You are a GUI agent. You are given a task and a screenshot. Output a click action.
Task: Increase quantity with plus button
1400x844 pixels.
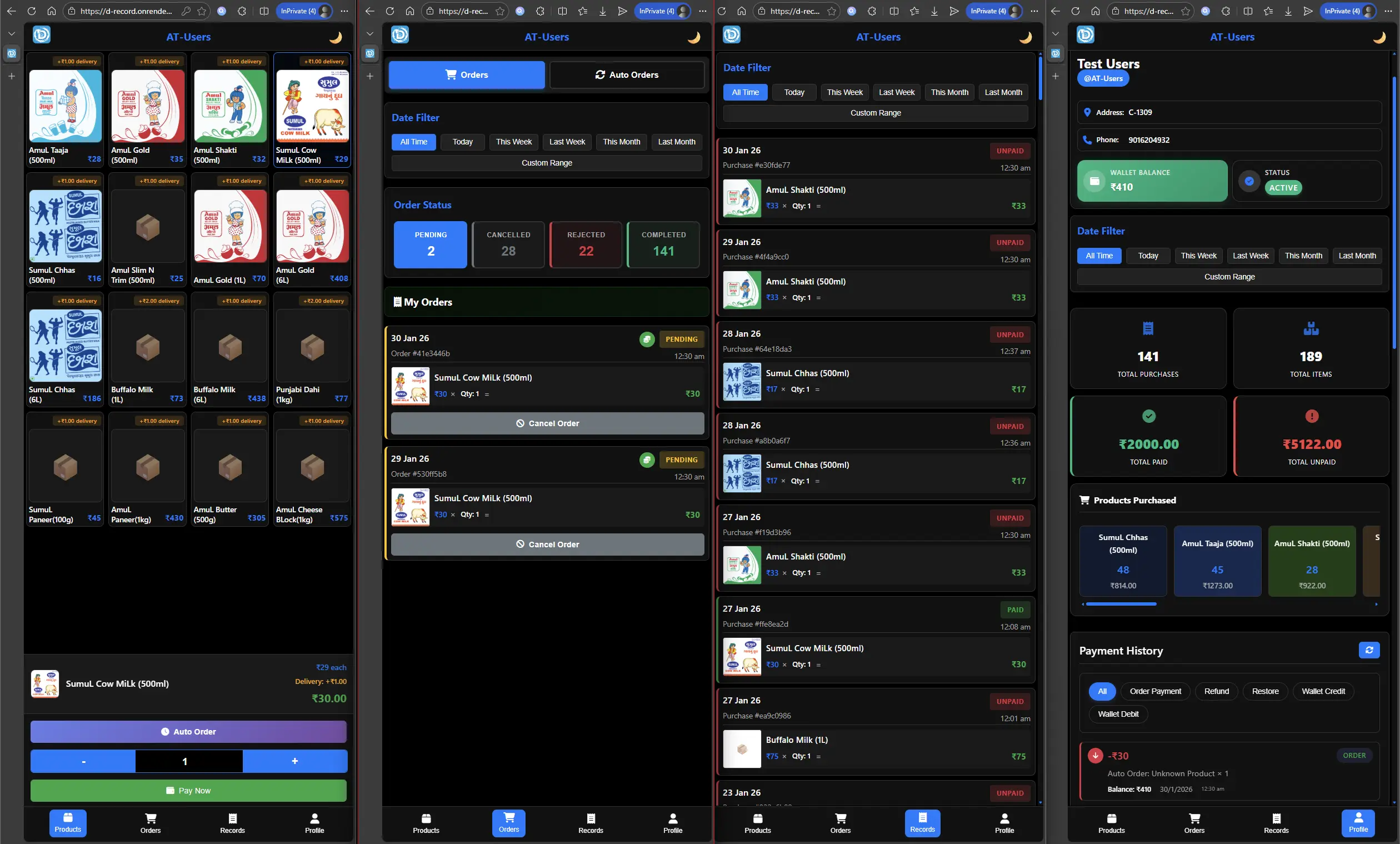[x=295, y=761]
